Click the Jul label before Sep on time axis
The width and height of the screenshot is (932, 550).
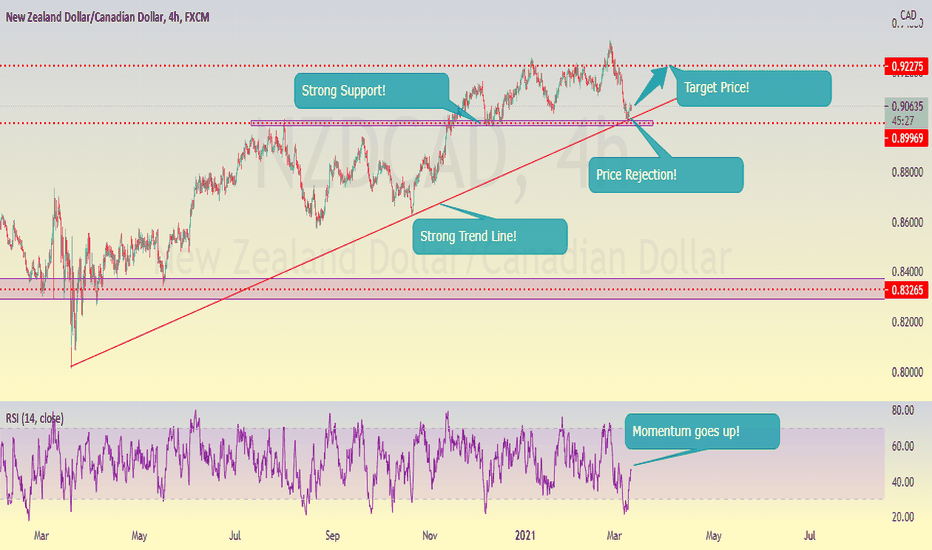[235, 536]
